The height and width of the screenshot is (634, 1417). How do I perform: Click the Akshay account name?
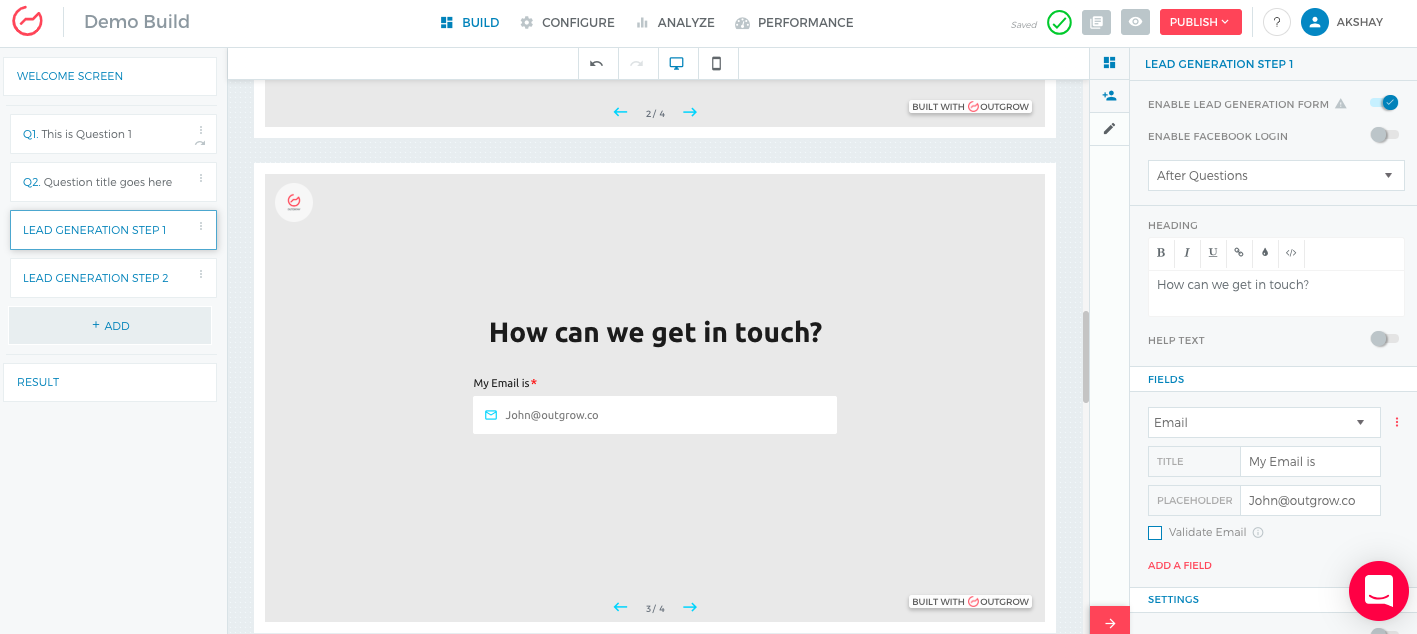click(x=1360, y=22)
